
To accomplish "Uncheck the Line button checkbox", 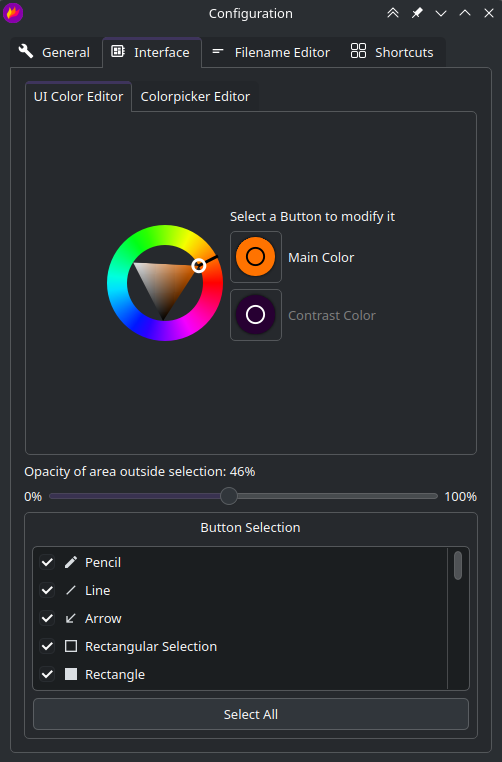I will point(47,590).
